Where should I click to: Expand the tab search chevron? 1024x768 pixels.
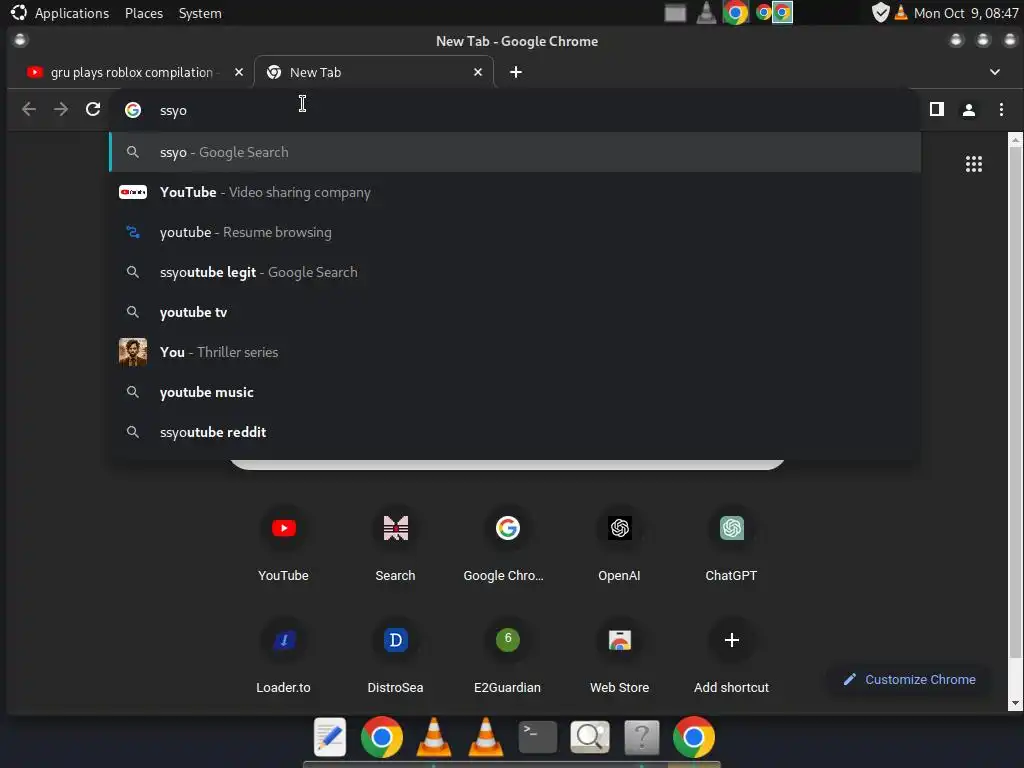[x=994, y=72]
